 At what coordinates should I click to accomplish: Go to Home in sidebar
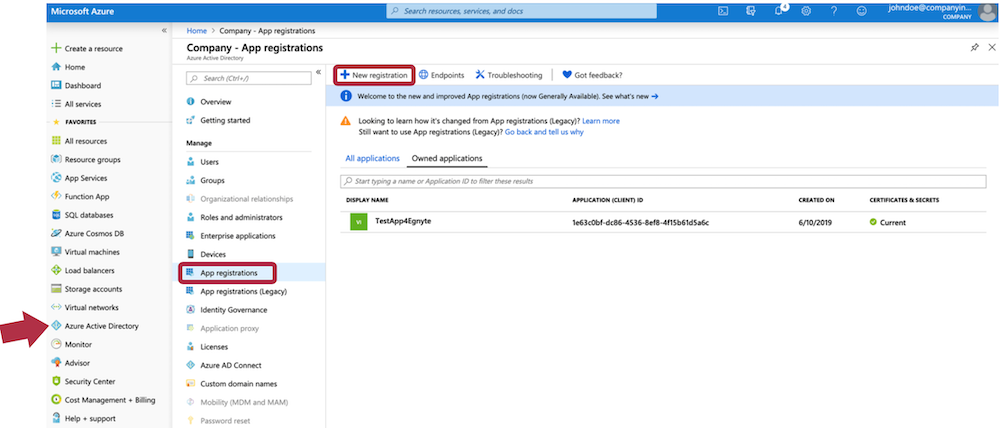click(x=68, y=67)
